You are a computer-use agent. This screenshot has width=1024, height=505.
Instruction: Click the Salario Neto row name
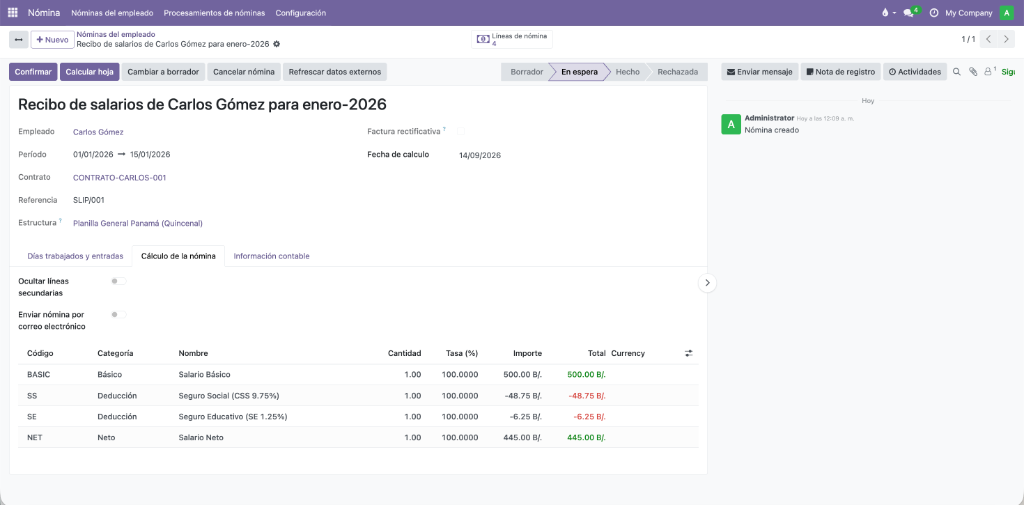tap(200, 438)
